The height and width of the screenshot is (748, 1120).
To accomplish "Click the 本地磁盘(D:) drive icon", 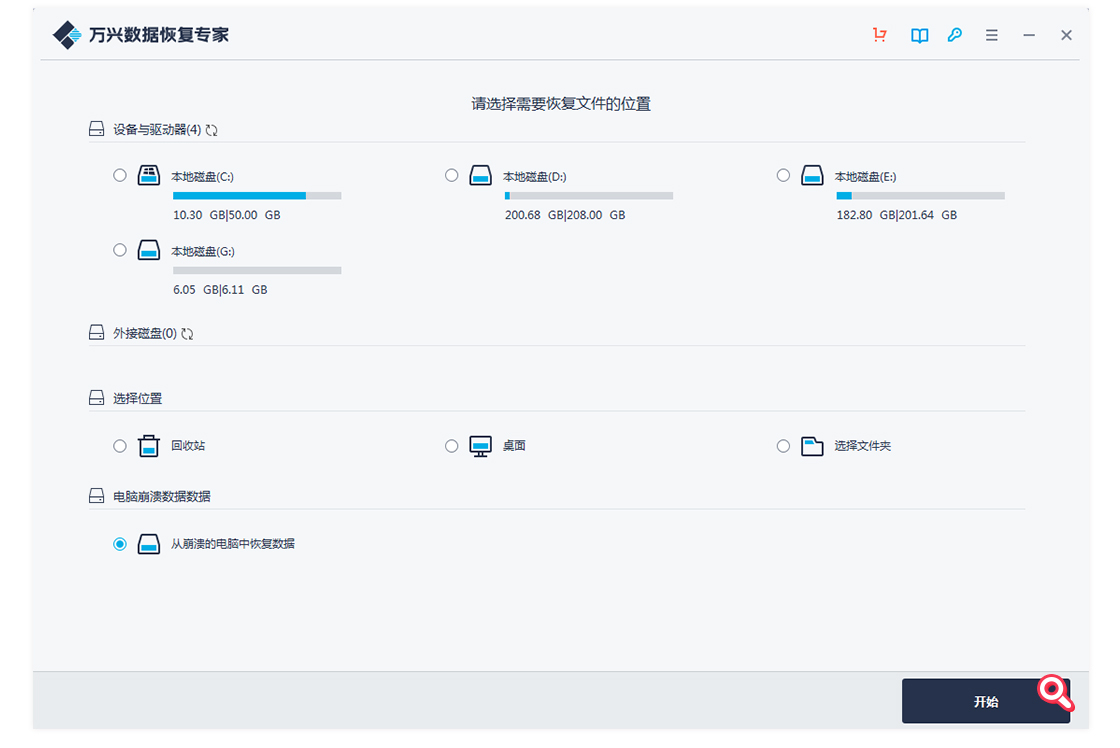I will (x=480, y=176).
